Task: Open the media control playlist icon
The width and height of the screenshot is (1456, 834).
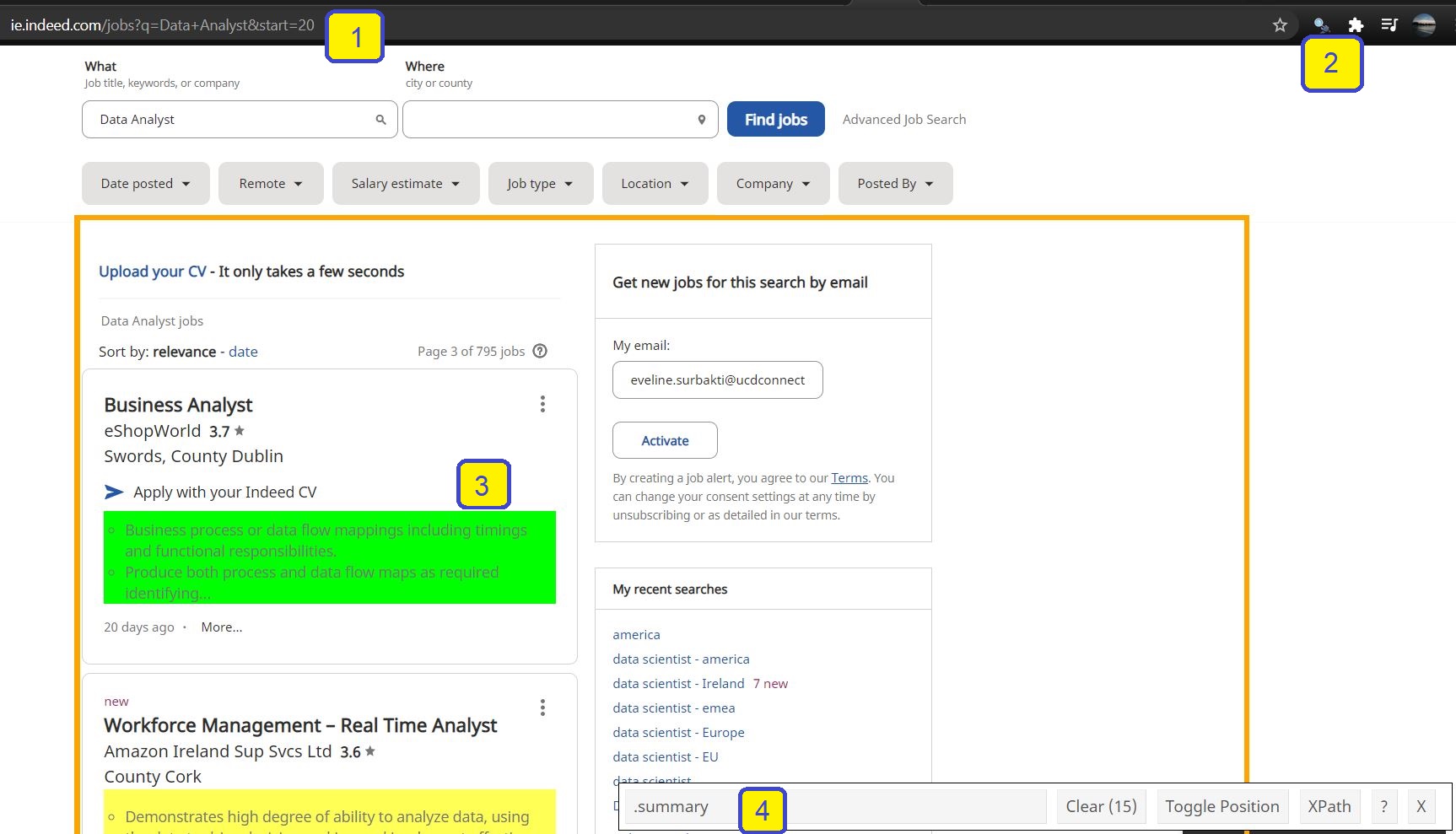Action: click(1389, 25)
